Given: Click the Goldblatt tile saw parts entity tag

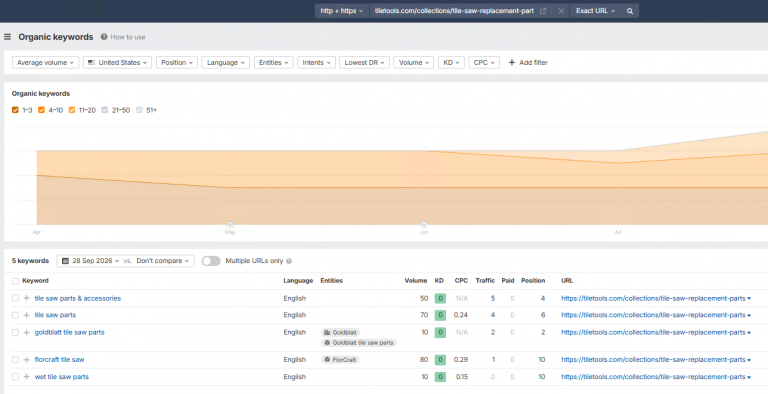Looking at the screenshot, I should (x=359, y=343).
